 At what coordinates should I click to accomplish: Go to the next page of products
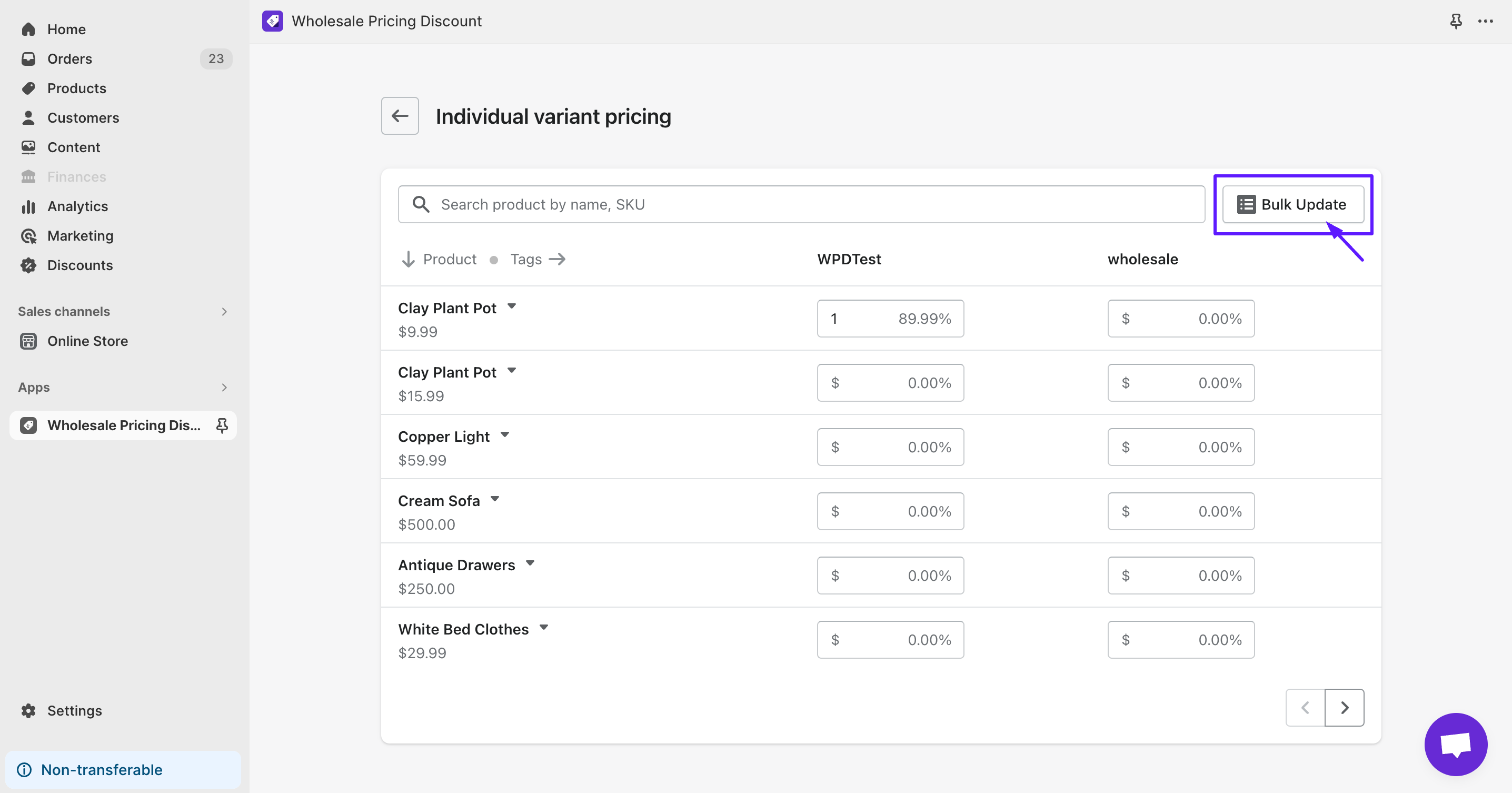tap(1344, 707)
